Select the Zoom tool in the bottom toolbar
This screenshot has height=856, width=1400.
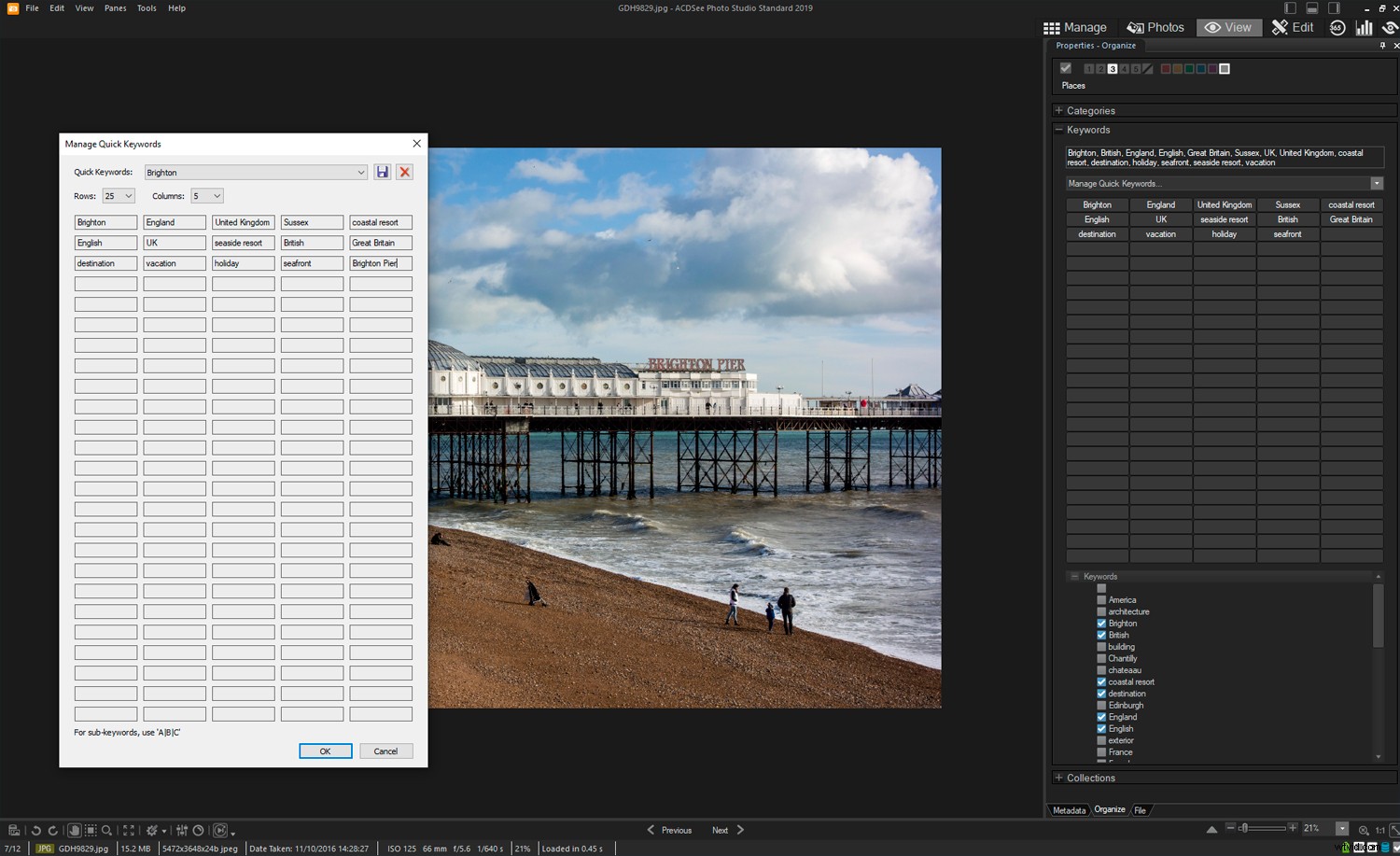click(107, 831)
